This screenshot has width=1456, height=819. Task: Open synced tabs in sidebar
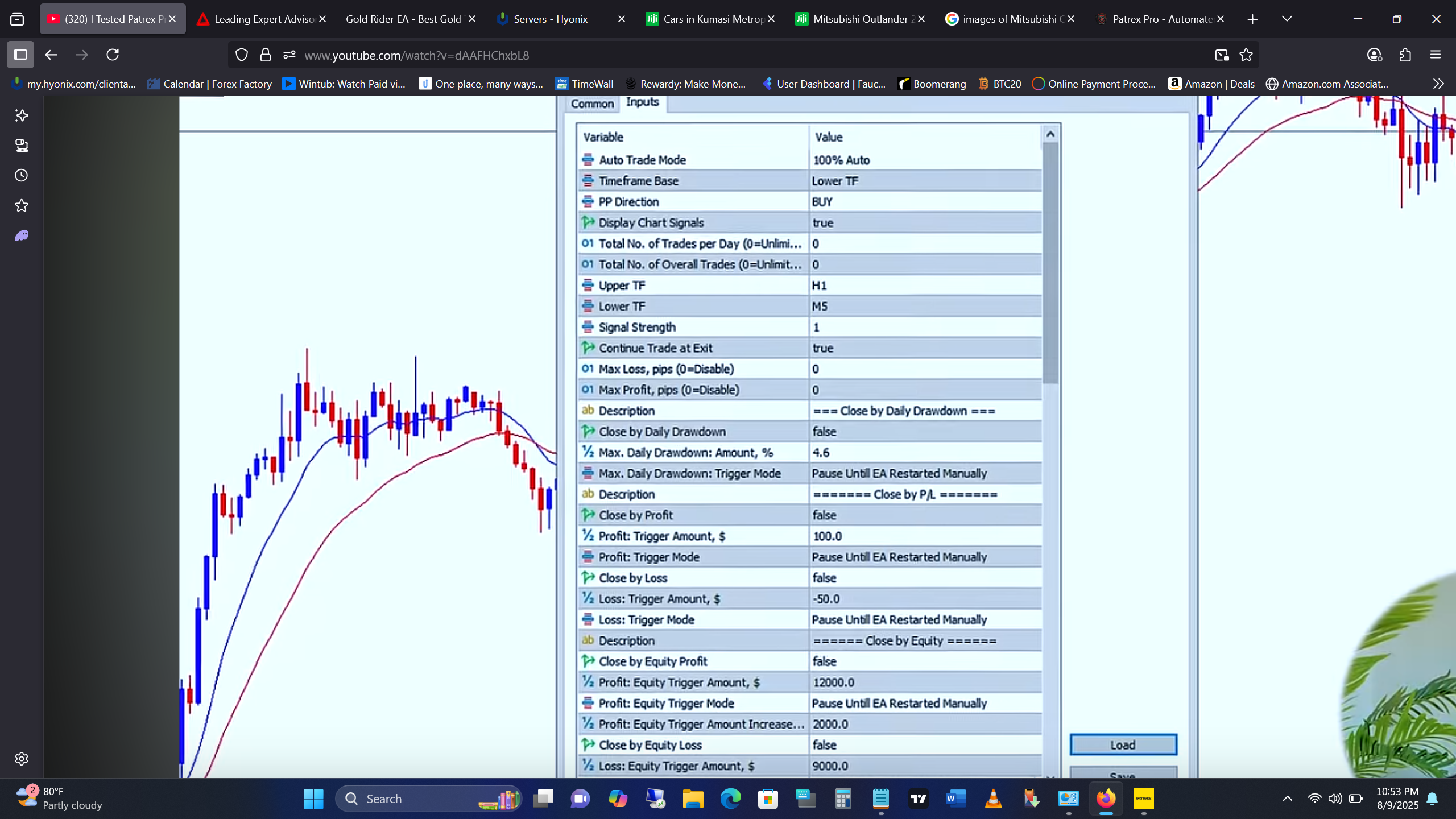(x=22, y=146)
